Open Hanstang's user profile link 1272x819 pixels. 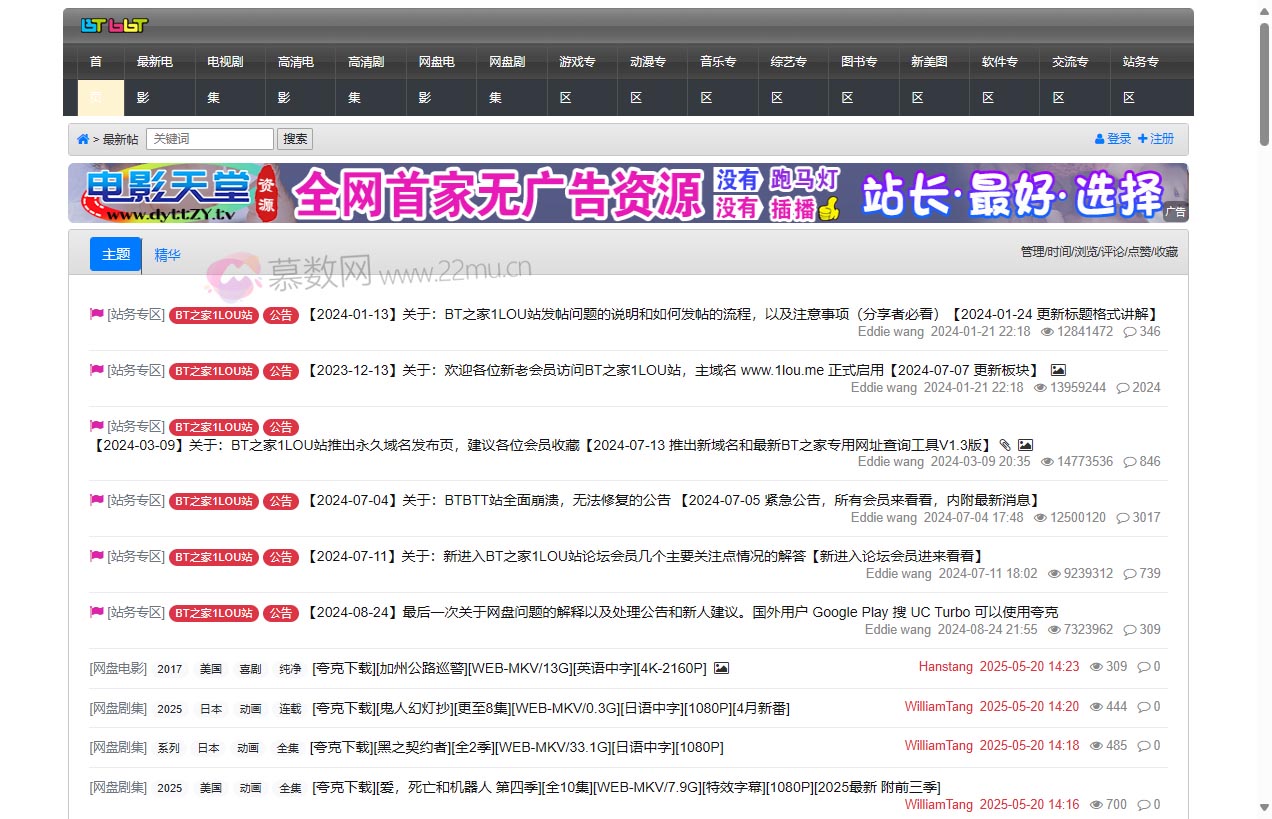click(x=945, y=666)
